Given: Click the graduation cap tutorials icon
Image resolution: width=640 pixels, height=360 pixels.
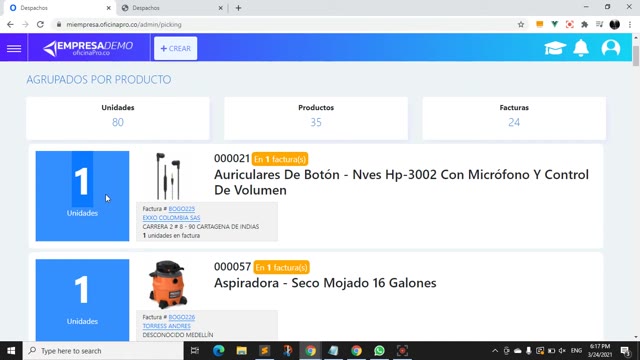Looking at the screenshot, I should tap(555, 48).
